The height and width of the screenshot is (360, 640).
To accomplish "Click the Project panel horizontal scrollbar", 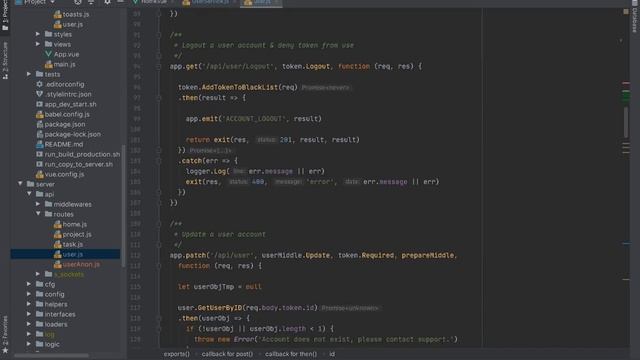I will [51, 356].
